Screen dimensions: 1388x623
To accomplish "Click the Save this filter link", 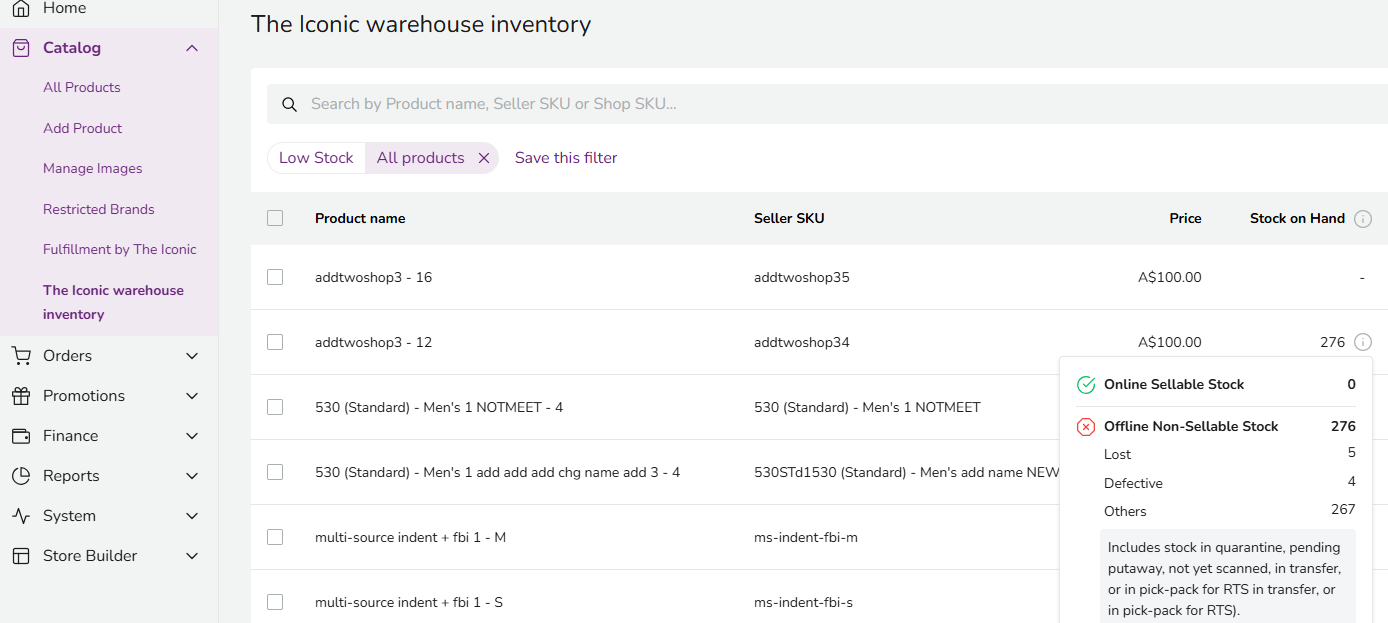I will point(566,158).
